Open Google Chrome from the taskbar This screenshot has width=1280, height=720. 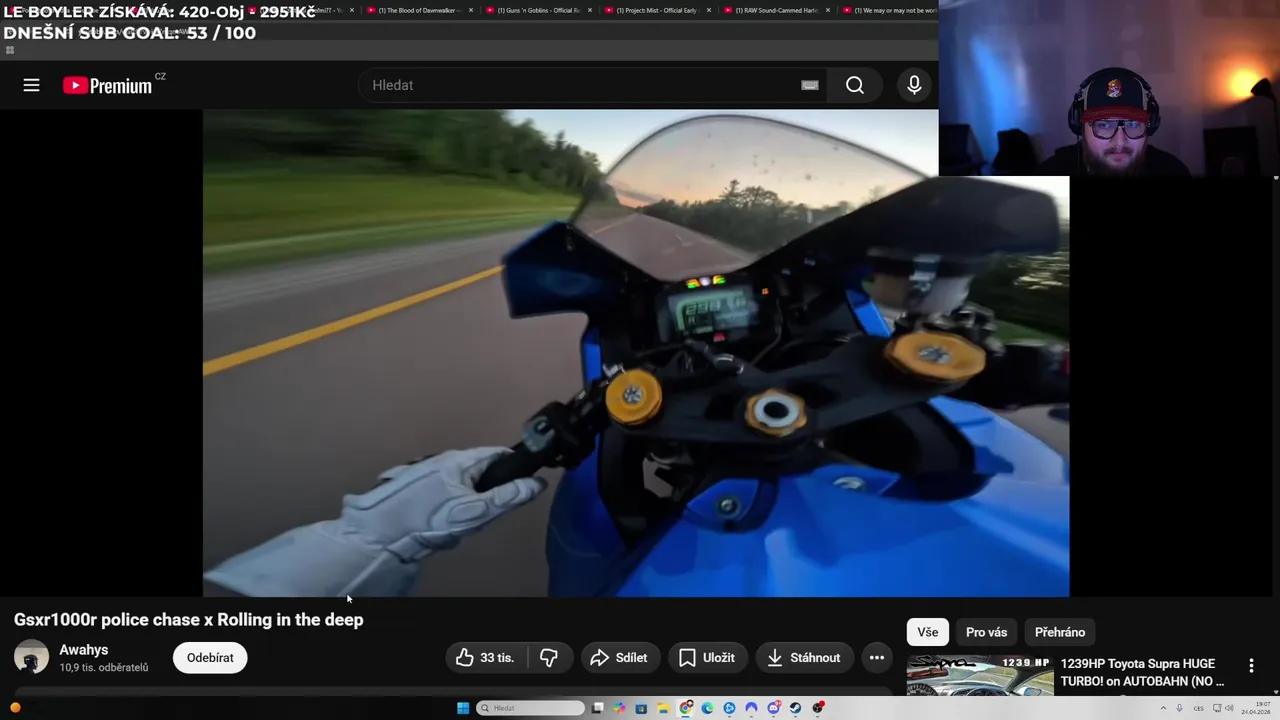point(685,708)
